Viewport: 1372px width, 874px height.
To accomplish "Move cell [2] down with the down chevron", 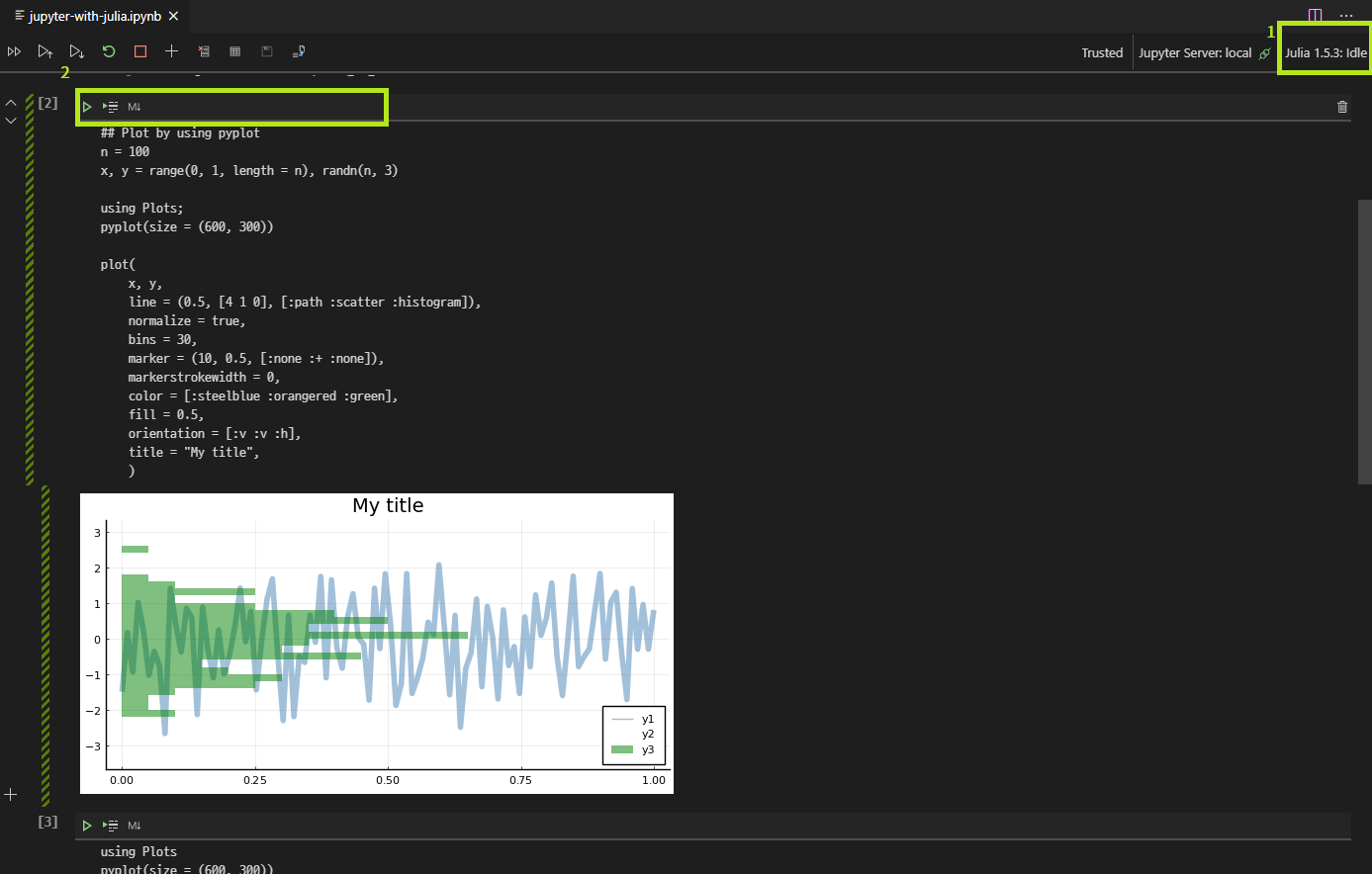I will pos(11,121).
